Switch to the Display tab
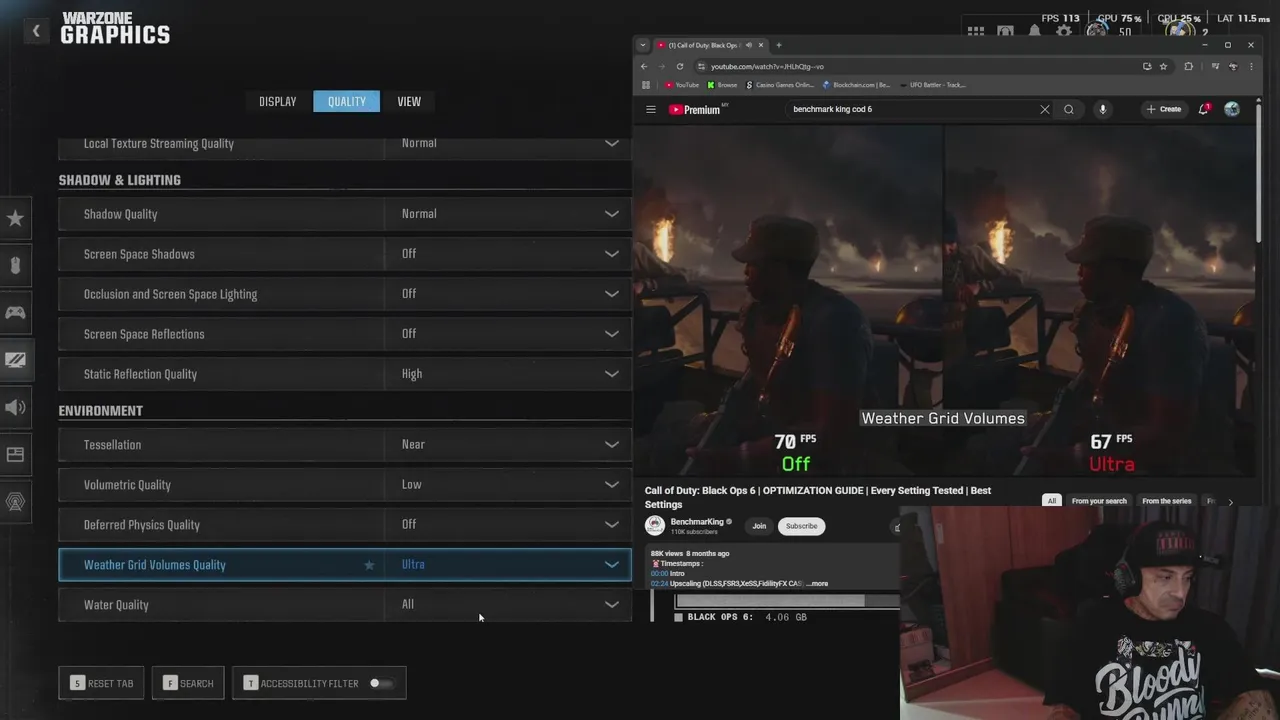Viewport: 1280px width, 720px height. 278,101
